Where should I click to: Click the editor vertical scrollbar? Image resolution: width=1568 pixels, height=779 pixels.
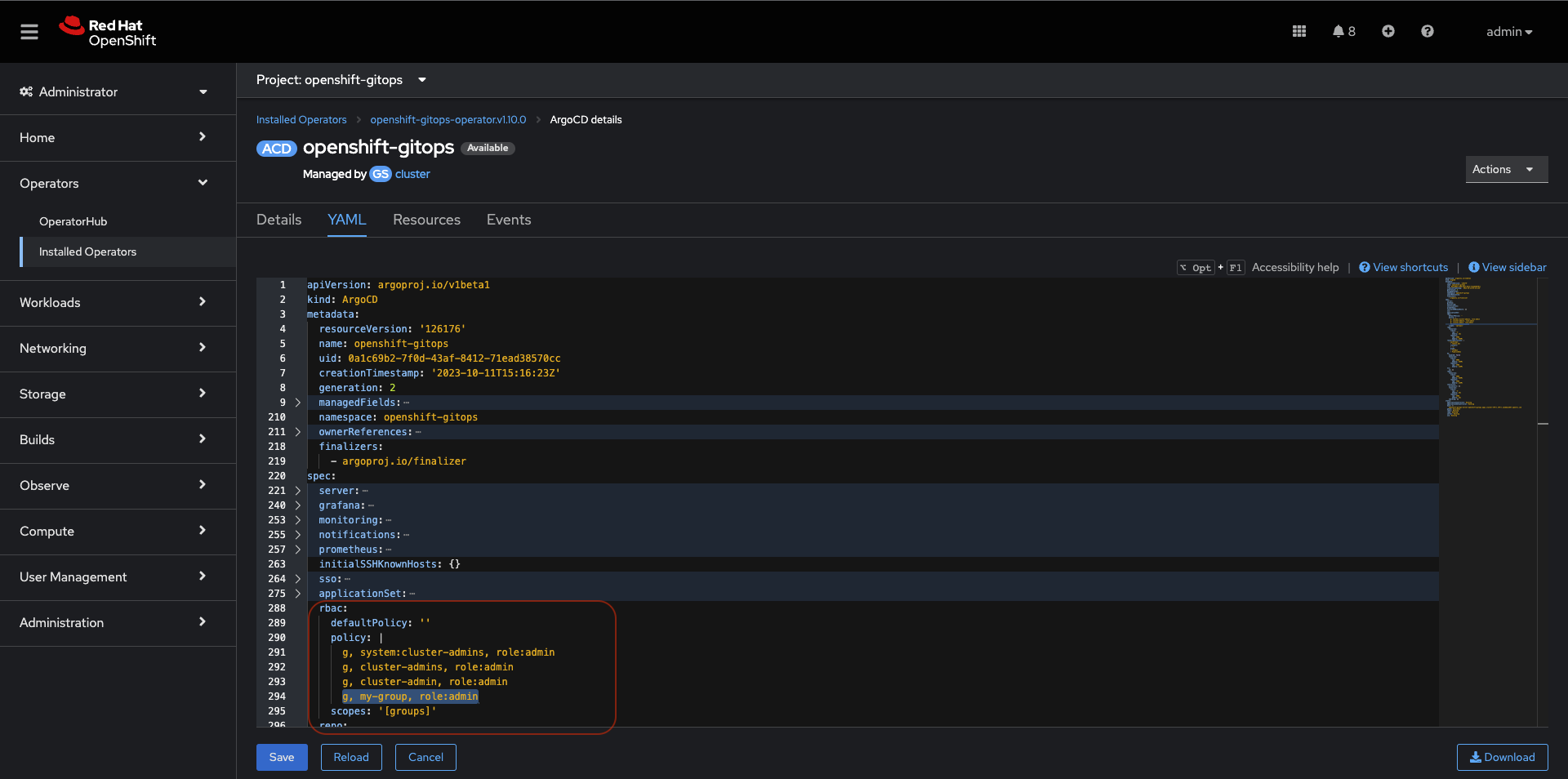point(1543,501)
